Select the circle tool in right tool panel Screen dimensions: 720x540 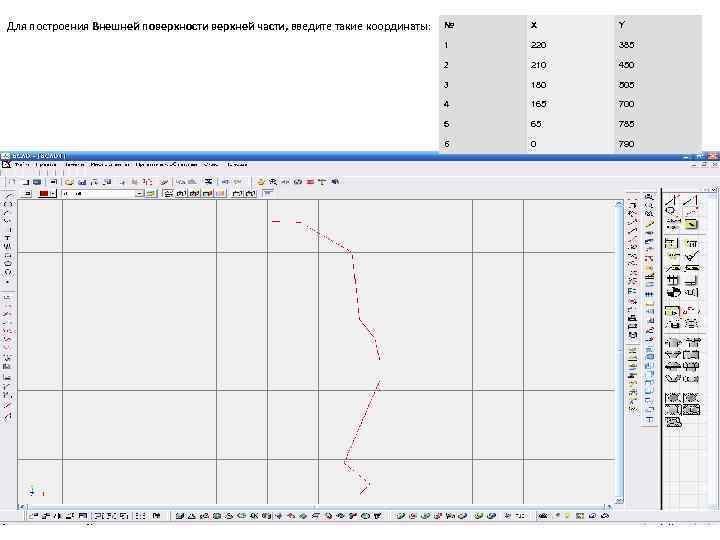pyautogui.click(x=671, y=210)
